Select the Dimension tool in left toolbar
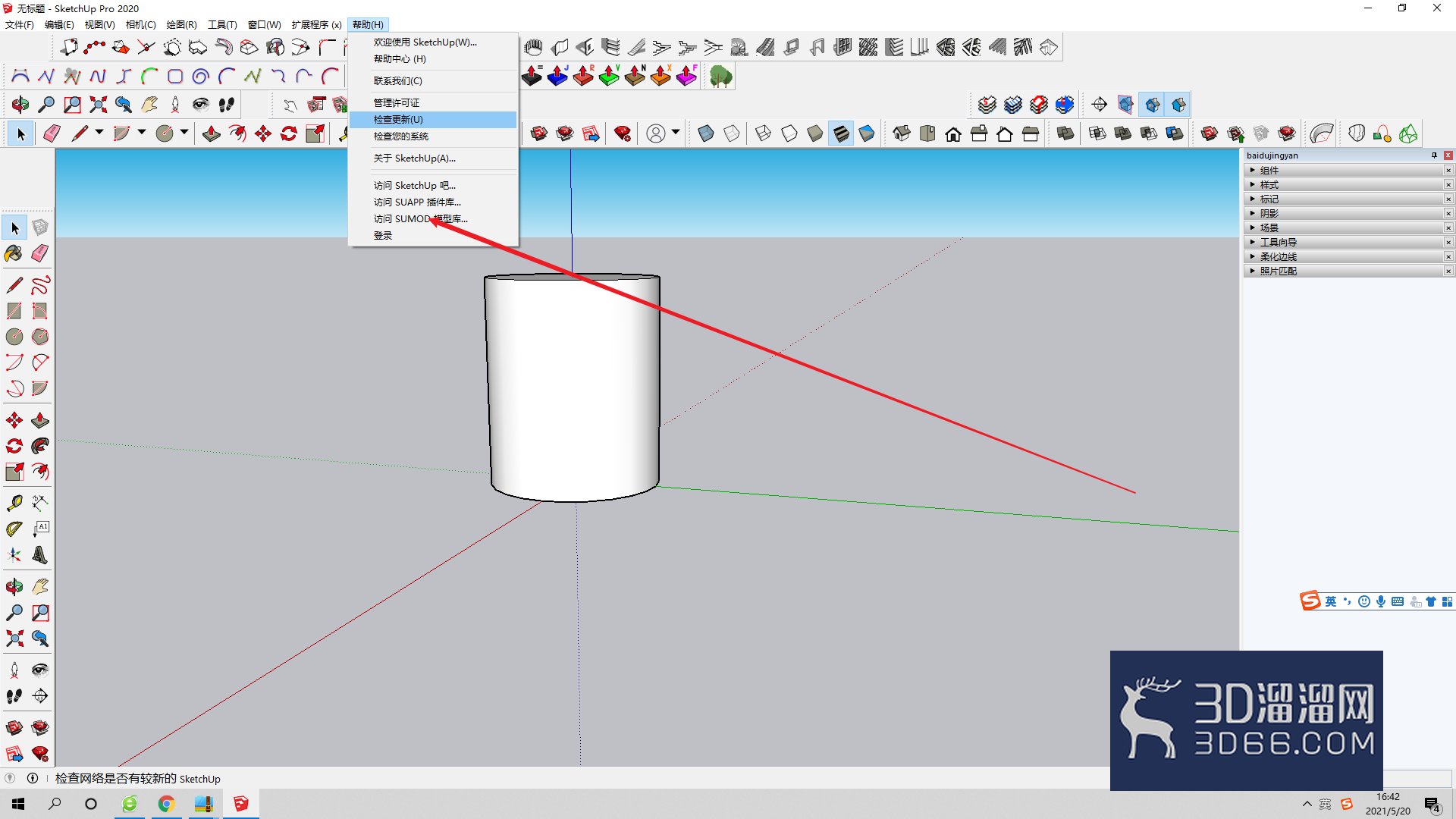Image resolution: width=1456 pixels, height=819 pixels. 40,503
